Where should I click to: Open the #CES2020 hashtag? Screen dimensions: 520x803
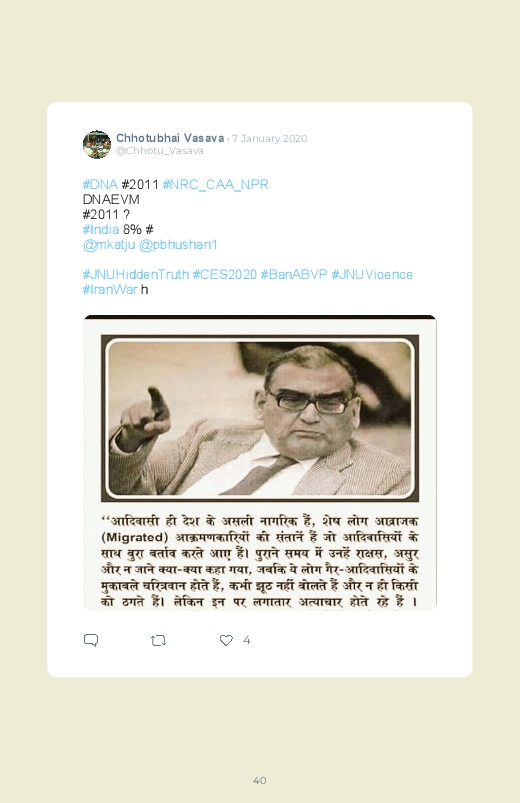point(224,274)
